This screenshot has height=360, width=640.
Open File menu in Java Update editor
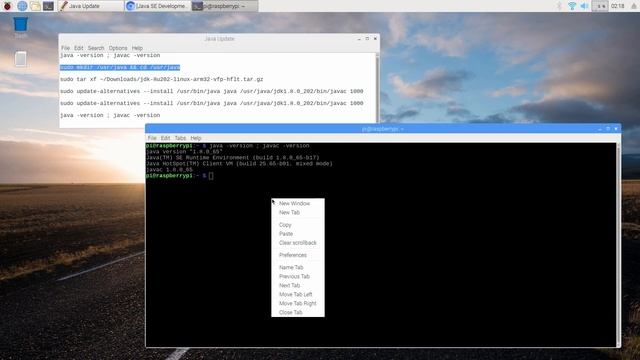click(65, 48)
